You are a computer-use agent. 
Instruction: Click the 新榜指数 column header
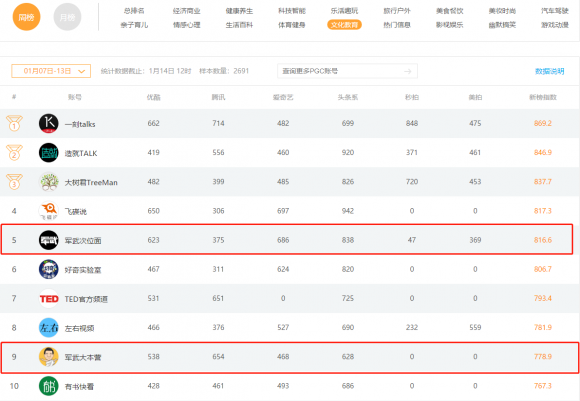(543, 97)
